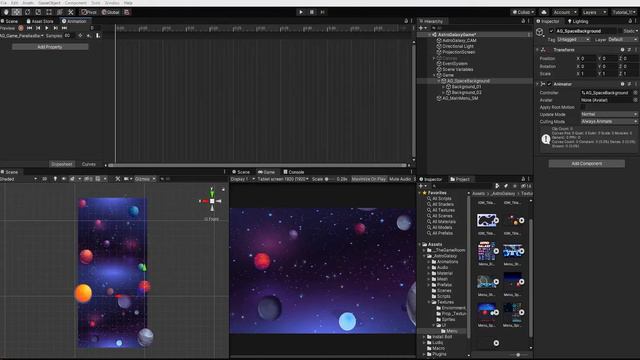Select the Transform tool in the toolbar
Screen dimensions: 640x360
60,12
